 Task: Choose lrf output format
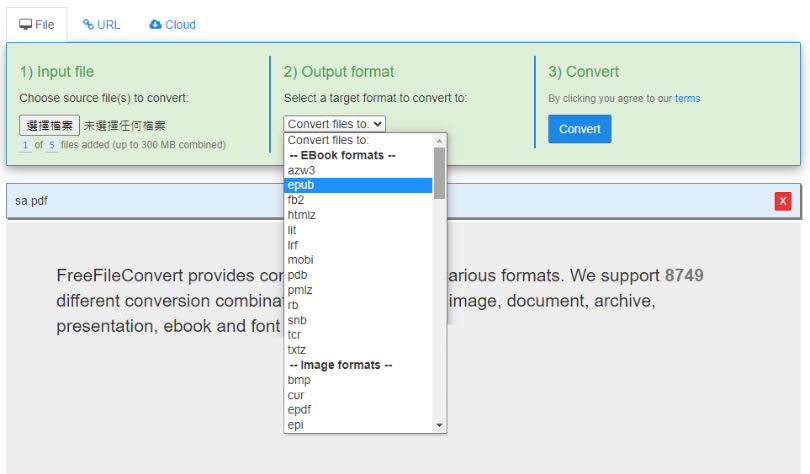[358, 245]
